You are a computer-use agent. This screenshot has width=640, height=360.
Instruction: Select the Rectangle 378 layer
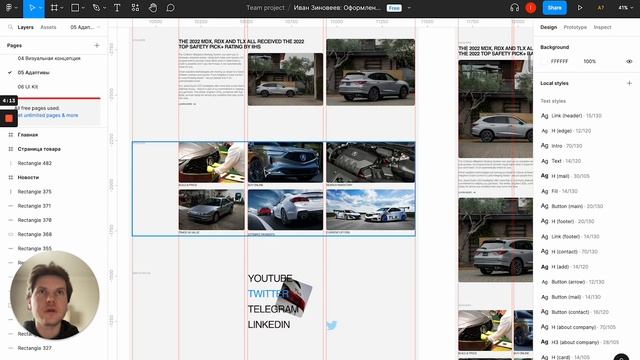(35, 220)
